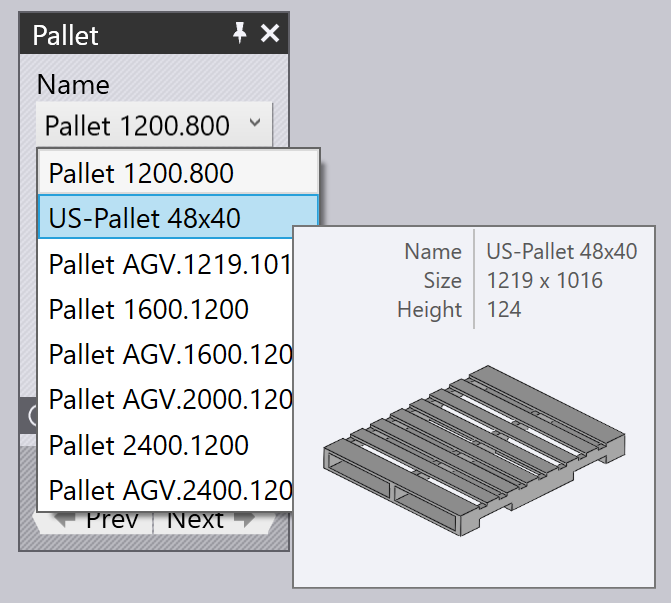Select Pallet AGV.1600.120 option
Viewport: 671px width, 603px height.
pyautogui.click(x=166, y=354)
